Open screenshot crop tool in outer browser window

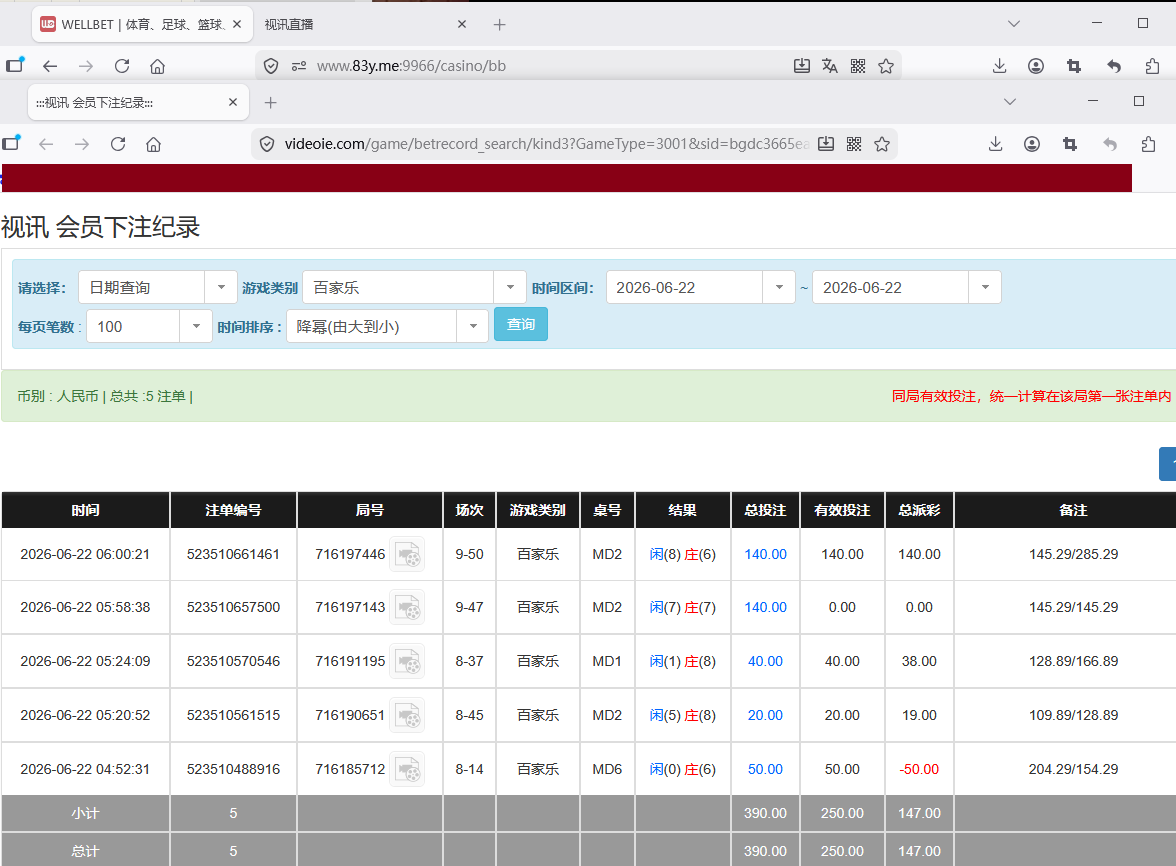pyautogui.click(x=1074, y=66)
